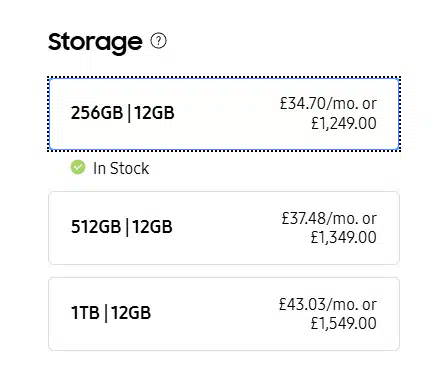Pick the 1TB | 12GB storage option
The width and height of the screenshot is (446, 372).
tap(224, 314)
